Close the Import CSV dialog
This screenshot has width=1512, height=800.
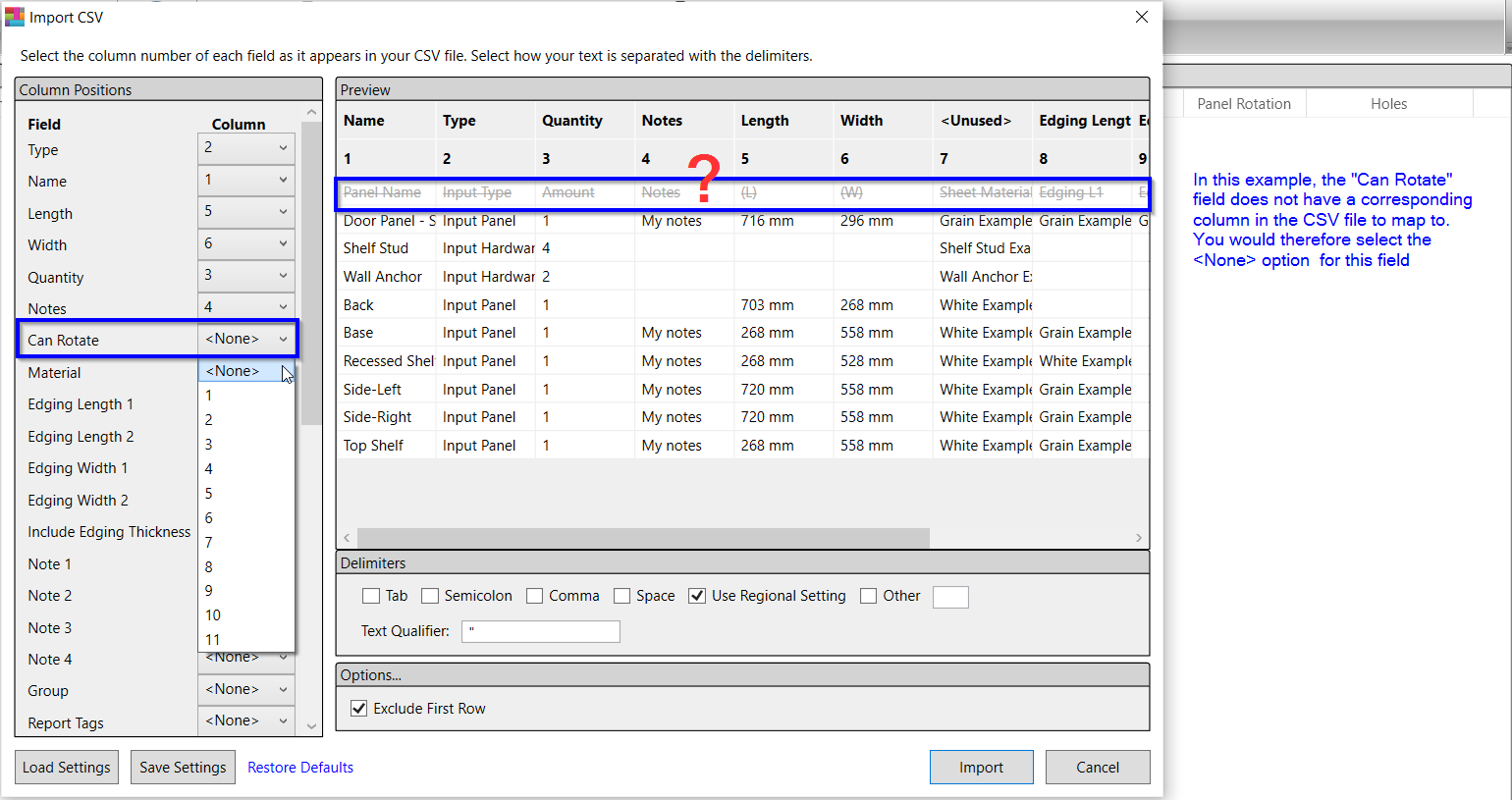pyautogui.click(x=1141, y=17)
